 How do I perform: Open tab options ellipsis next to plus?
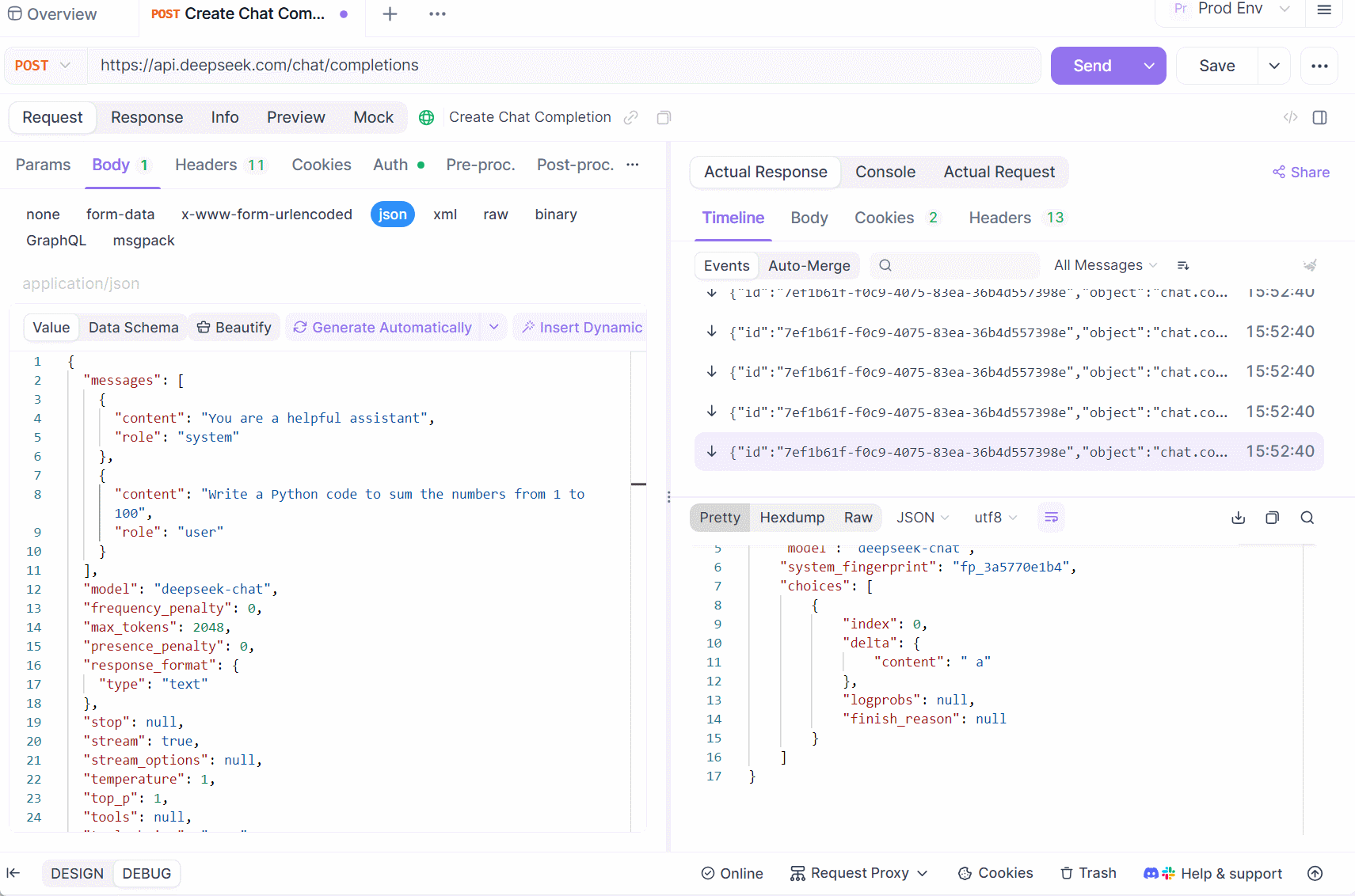click(437, 14)
